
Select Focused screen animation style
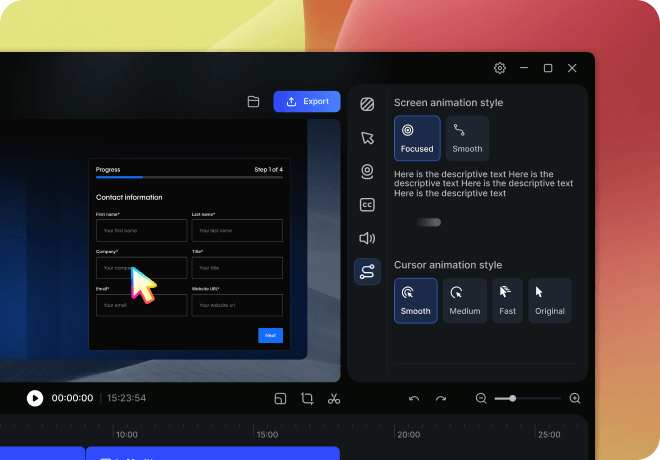[417, 138]
